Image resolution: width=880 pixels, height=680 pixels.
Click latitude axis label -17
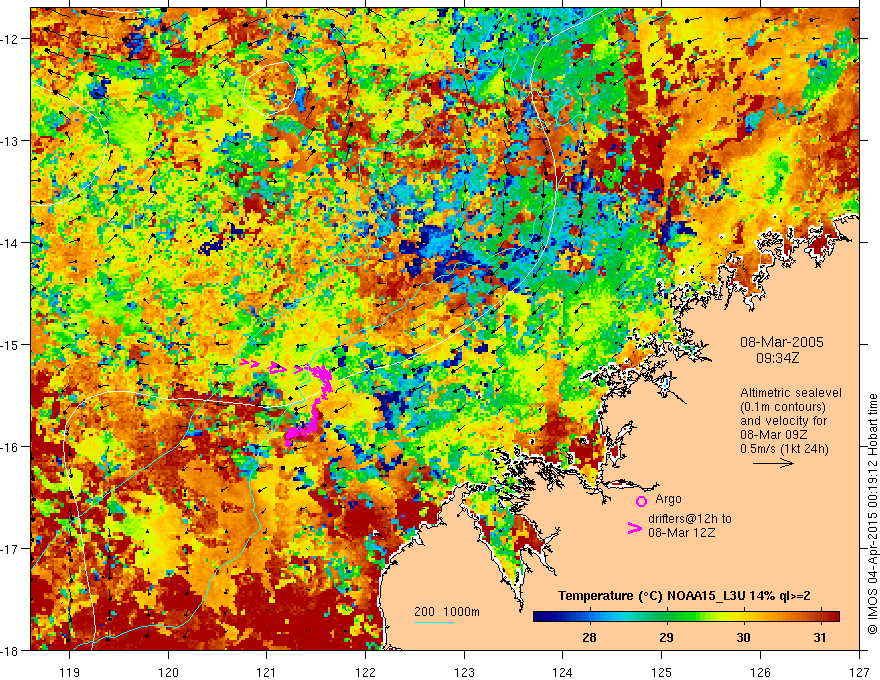click(10, 549)
